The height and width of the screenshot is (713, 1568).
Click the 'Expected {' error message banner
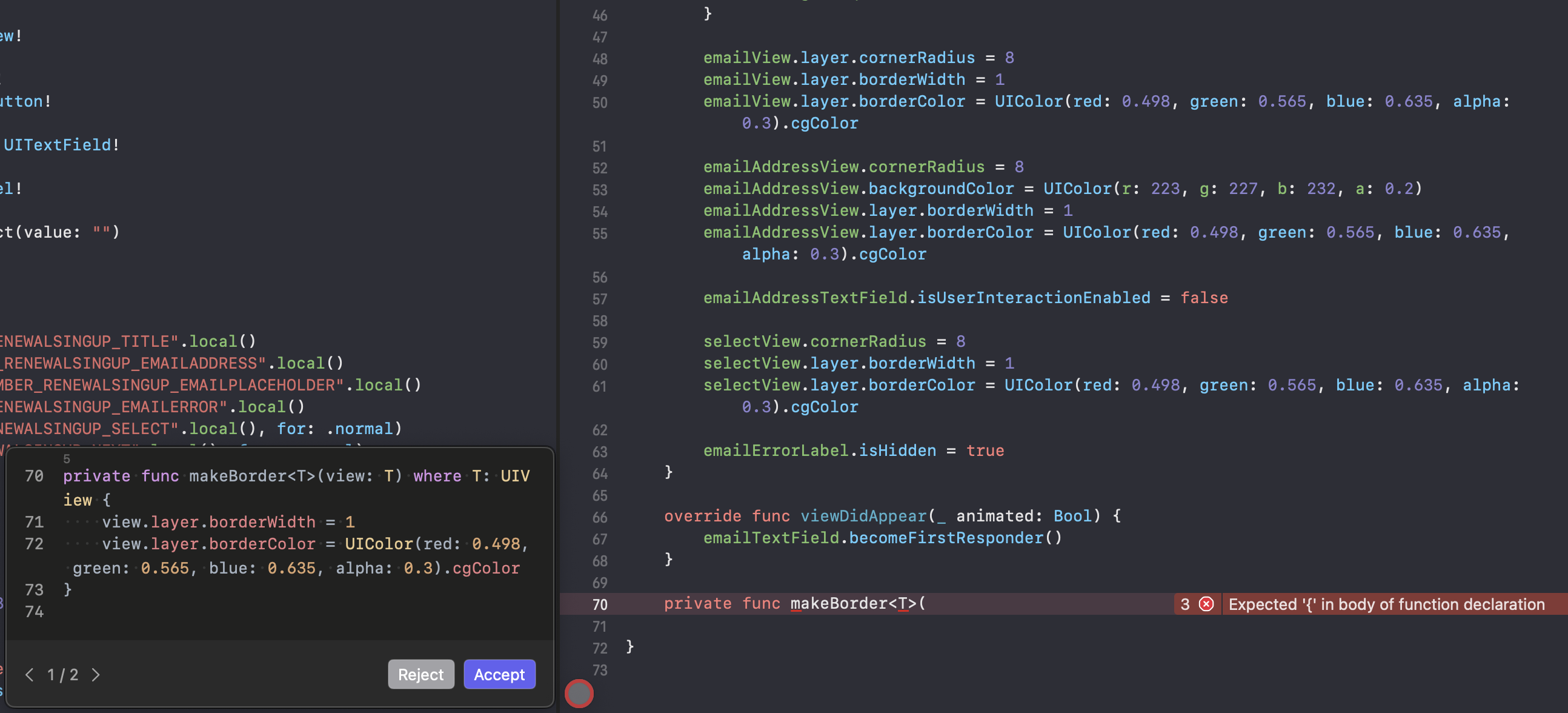(1386, 604)
